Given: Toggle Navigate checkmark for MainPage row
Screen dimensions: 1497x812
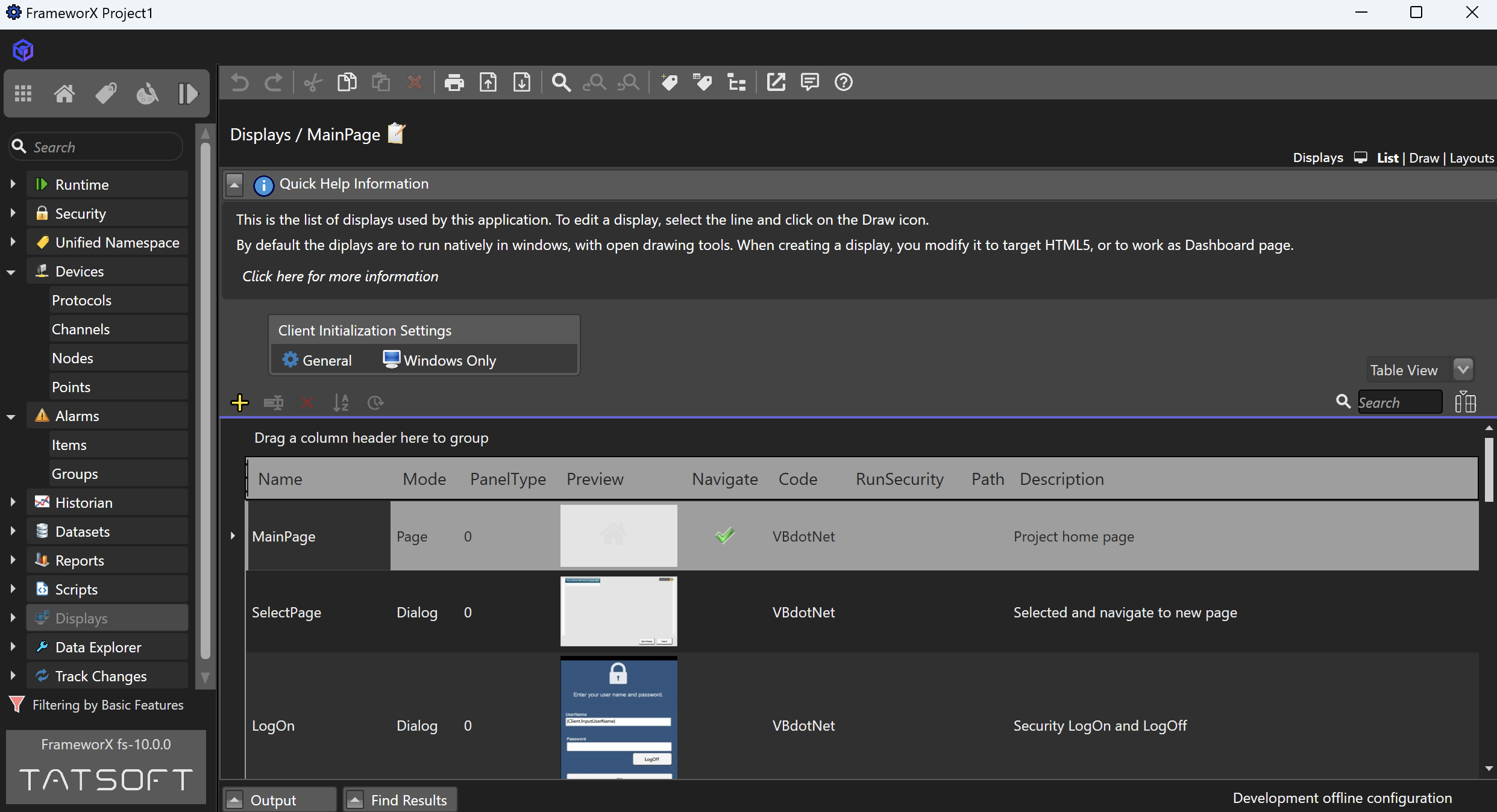Looking at the screenshot, I should 725,536.
